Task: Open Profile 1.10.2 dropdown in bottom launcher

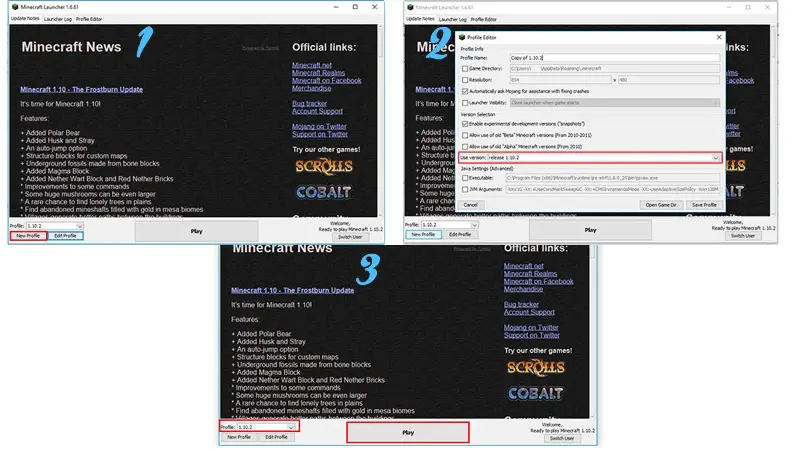Action: [x=266, y=427]
